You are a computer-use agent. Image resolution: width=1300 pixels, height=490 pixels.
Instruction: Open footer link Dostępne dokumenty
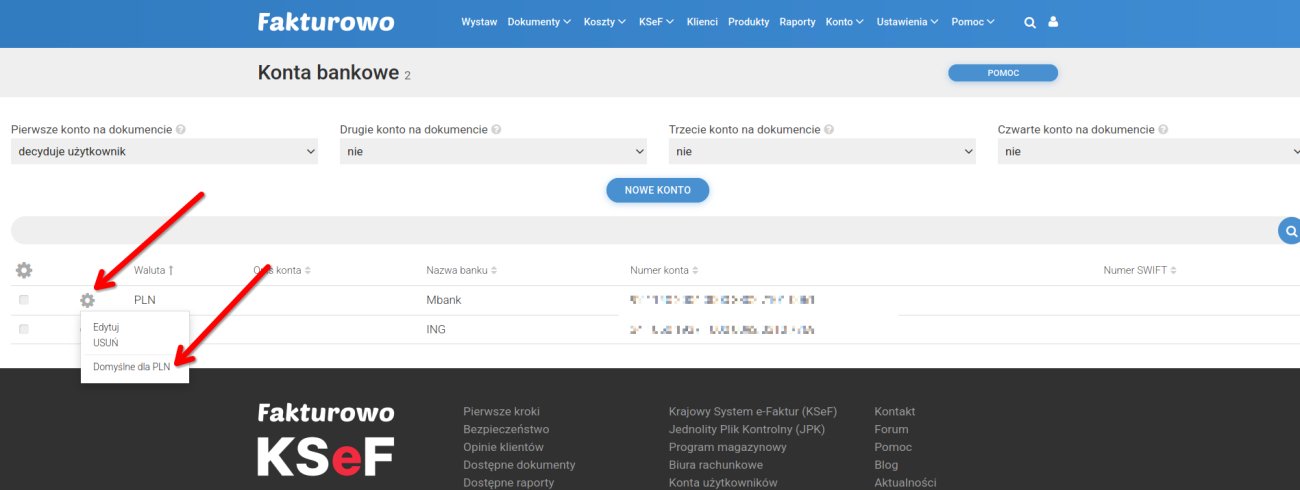coord(519,465)
